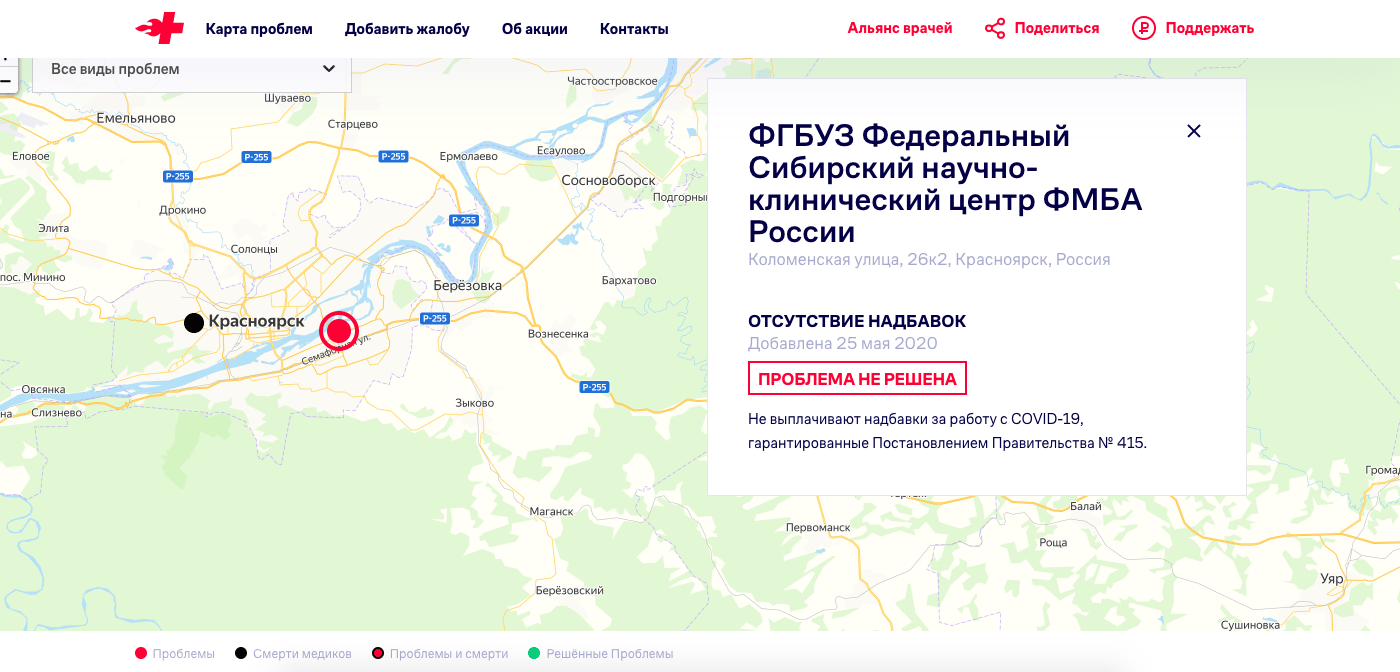
Task: Click the Проблемы и смерти legend label
Action: [x=449, y=654]
